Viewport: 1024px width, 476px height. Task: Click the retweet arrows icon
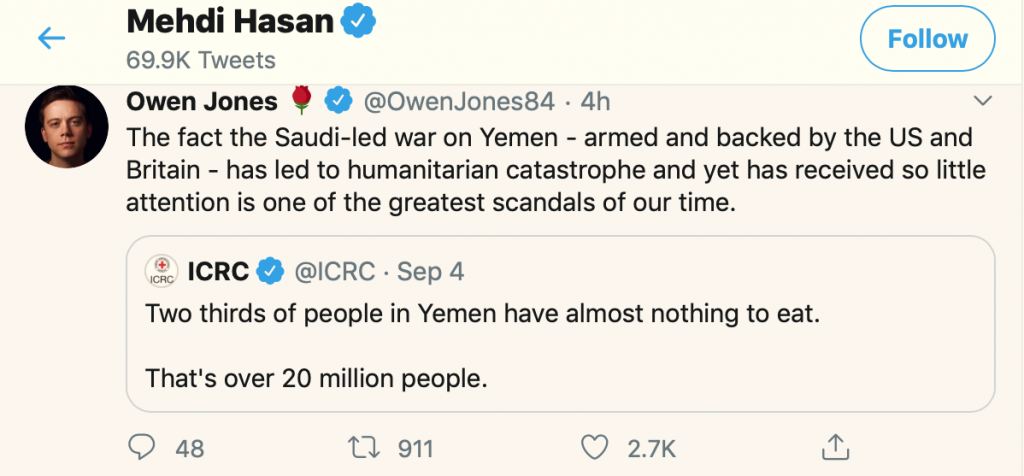click(x=371, y=447)
